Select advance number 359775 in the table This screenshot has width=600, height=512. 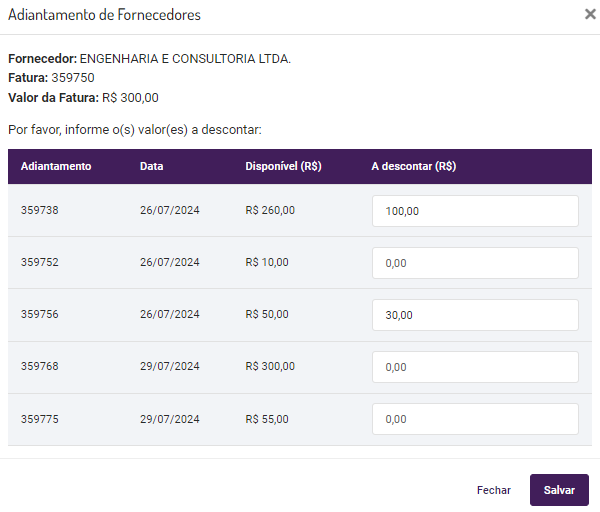[x=40, y=419]
